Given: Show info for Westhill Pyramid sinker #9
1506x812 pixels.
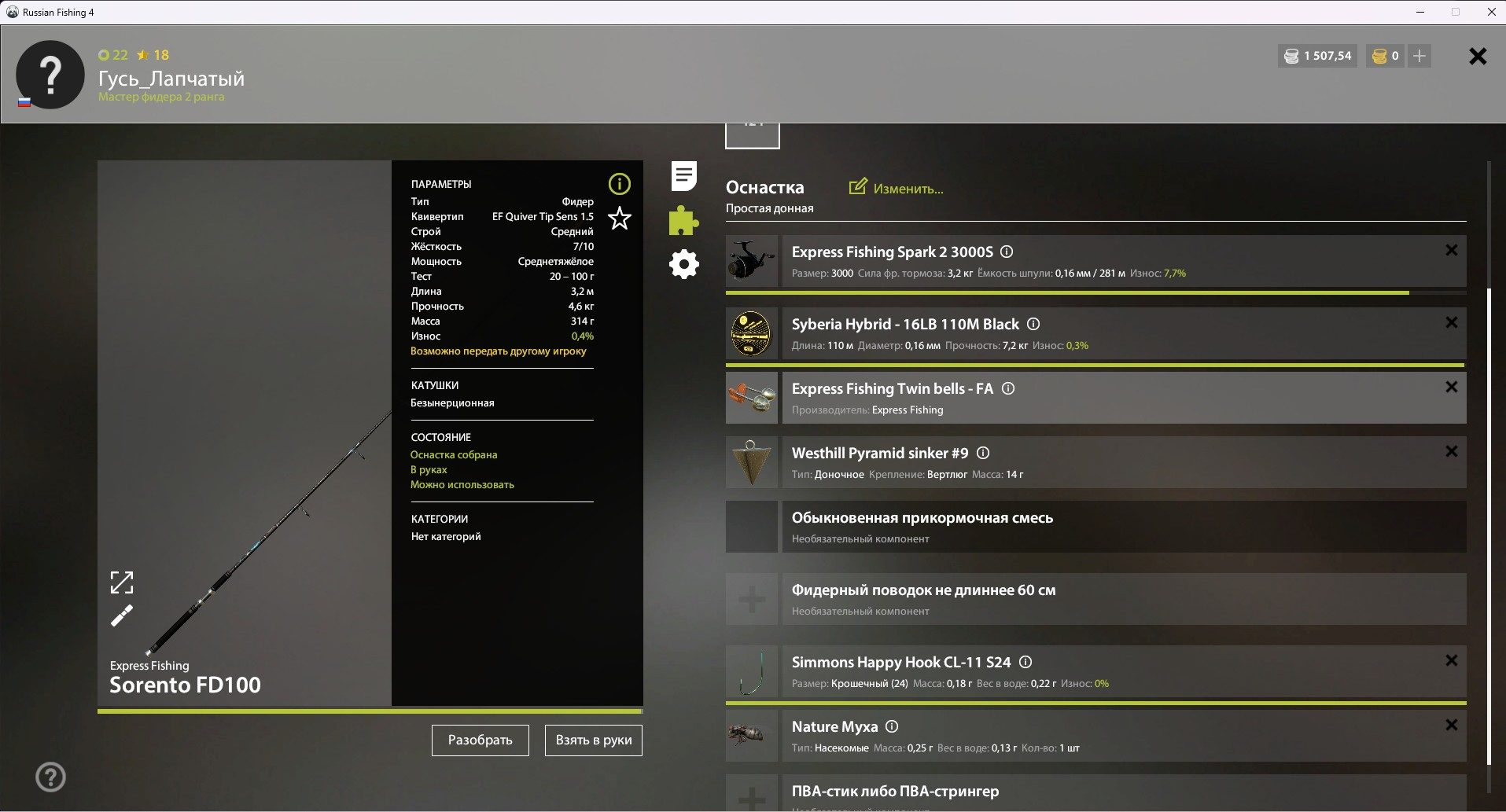Looking at the screenshot, I should (x=983, y=453).
